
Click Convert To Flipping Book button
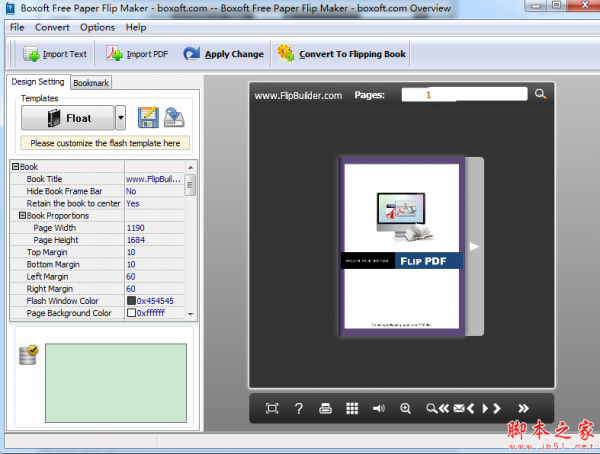click(x=342, y=54)
